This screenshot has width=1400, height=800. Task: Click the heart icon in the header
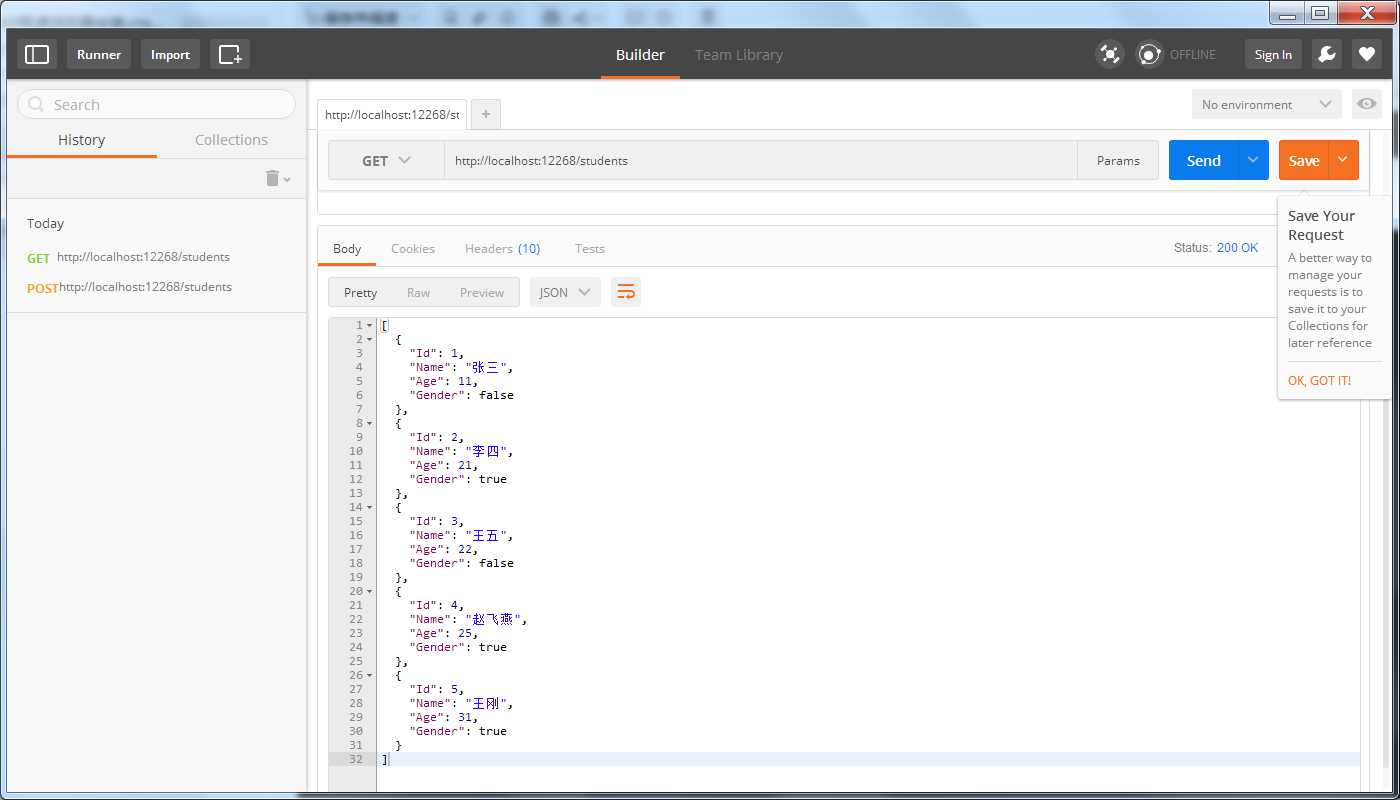coord(1367,54)
